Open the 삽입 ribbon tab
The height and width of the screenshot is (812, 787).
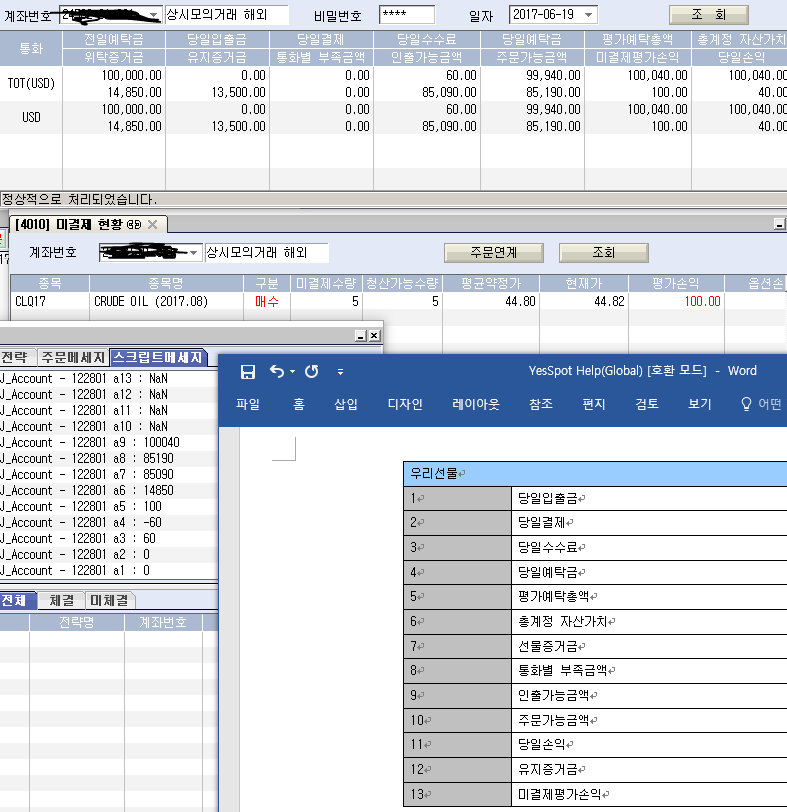[x=347, y=405]
